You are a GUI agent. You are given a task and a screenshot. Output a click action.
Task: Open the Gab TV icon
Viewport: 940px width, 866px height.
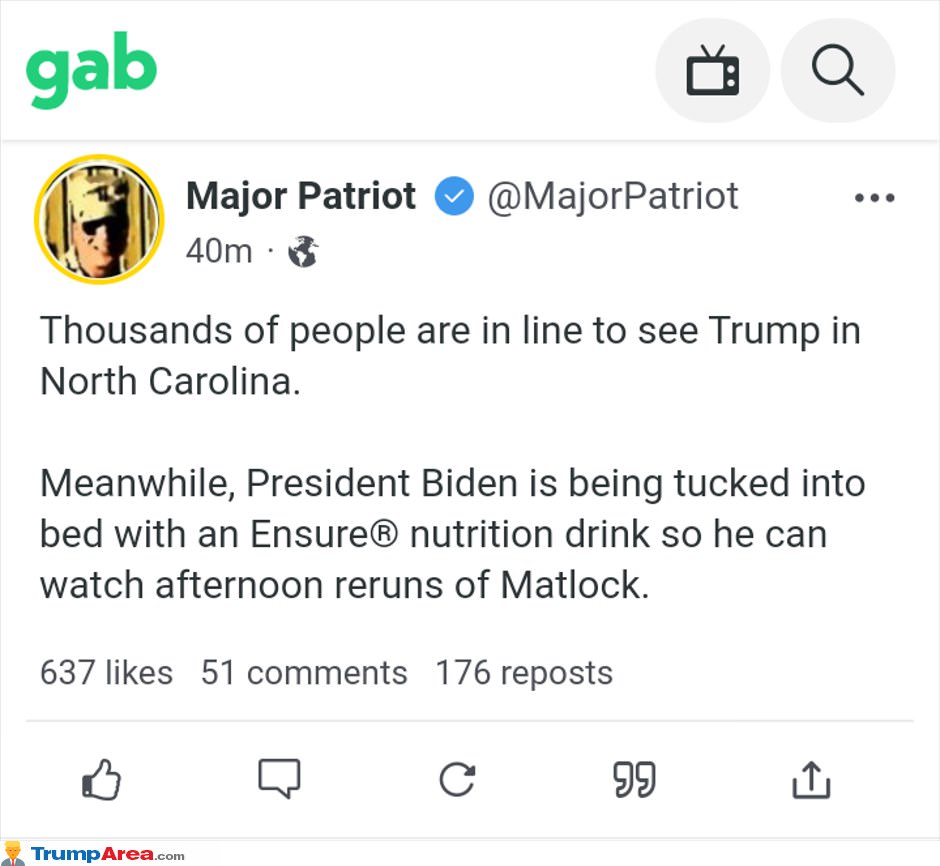coord(712,71)
